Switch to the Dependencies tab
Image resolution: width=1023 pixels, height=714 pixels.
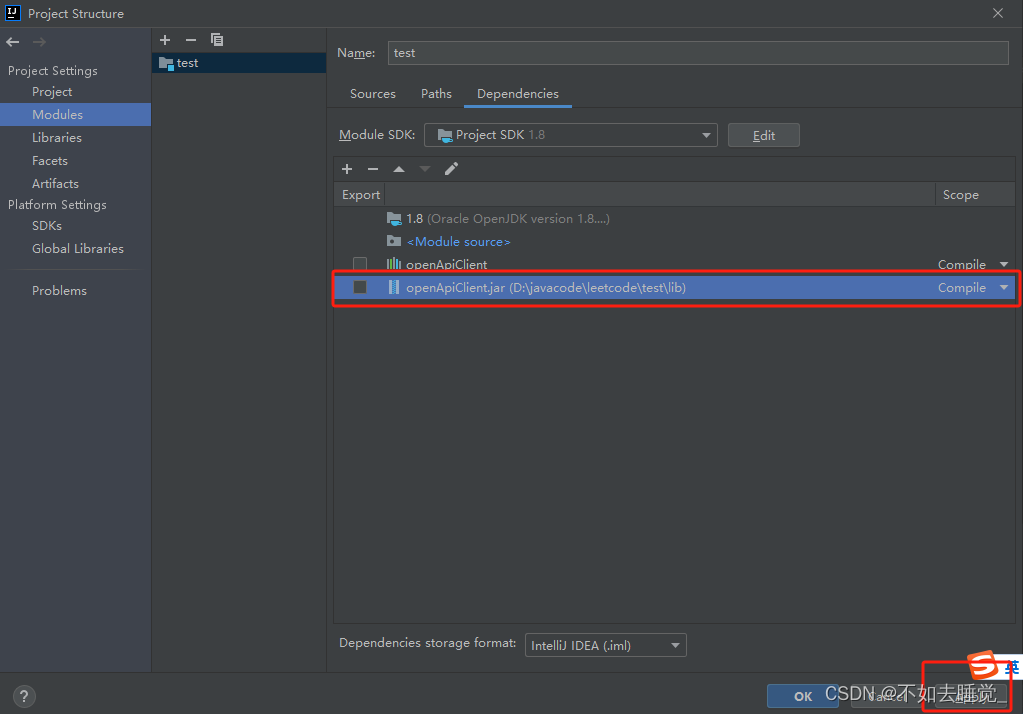tap(517, 93)
